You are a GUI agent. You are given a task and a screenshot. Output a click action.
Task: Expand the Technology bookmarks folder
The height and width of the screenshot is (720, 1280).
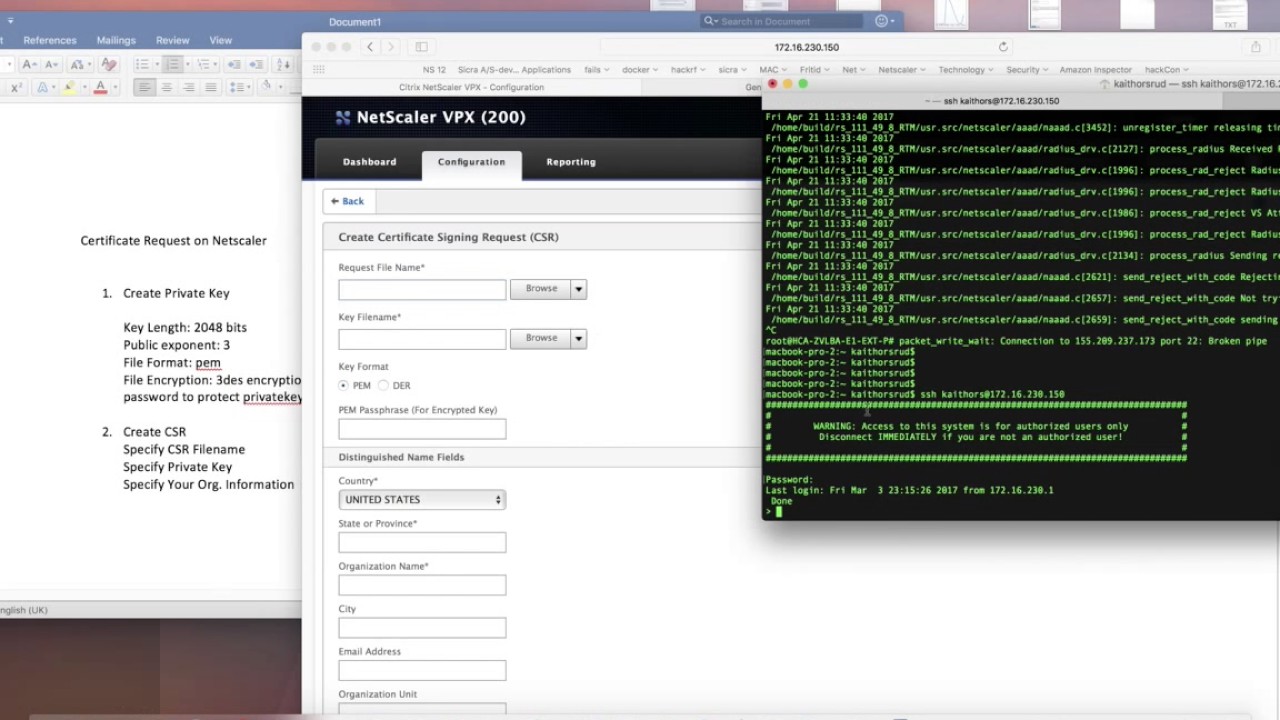966,70
